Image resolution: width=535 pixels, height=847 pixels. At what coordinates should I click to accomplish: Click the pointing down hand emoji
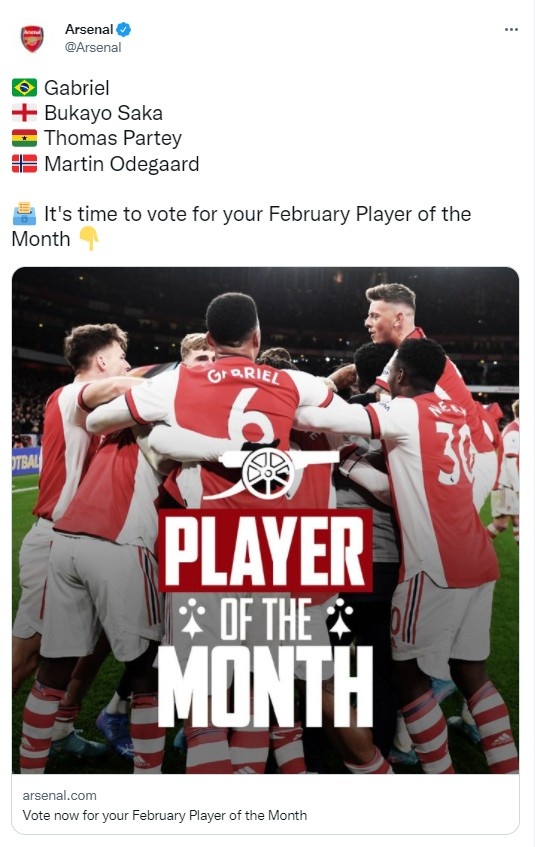click(x=89, y=239)
